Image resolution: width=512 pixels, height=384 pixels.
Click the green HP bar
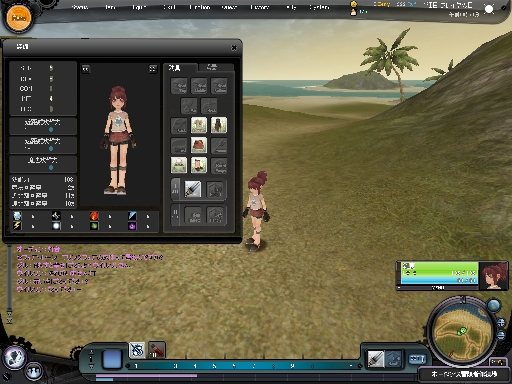pos(439,269)
